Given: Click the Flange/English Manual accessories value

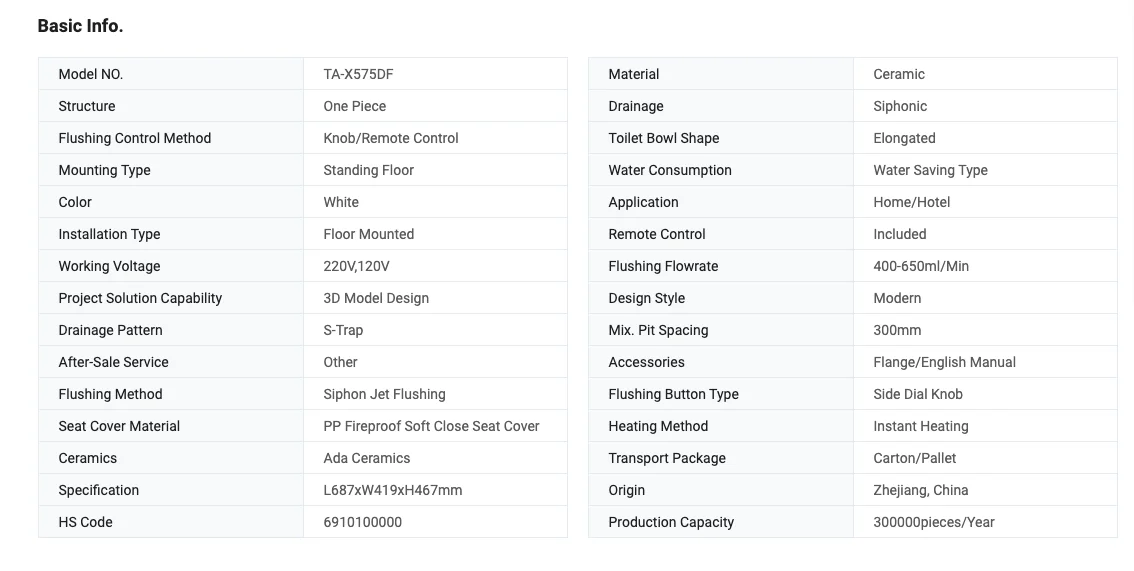Looking at the screenshot, I should click(x=945, y=362).
